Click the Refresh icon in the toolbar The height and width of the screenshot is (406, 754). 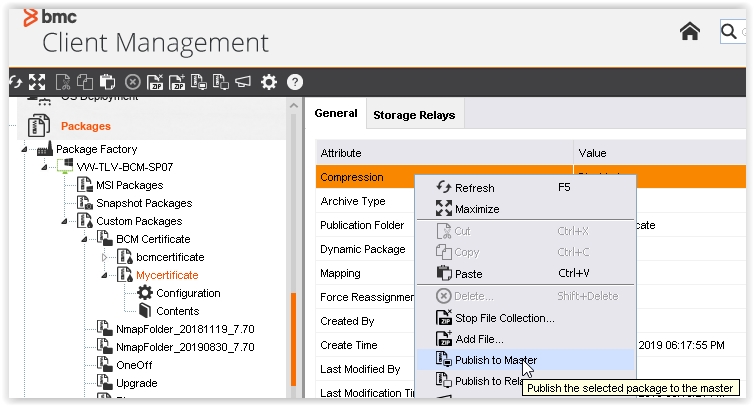tap(14, 82)
